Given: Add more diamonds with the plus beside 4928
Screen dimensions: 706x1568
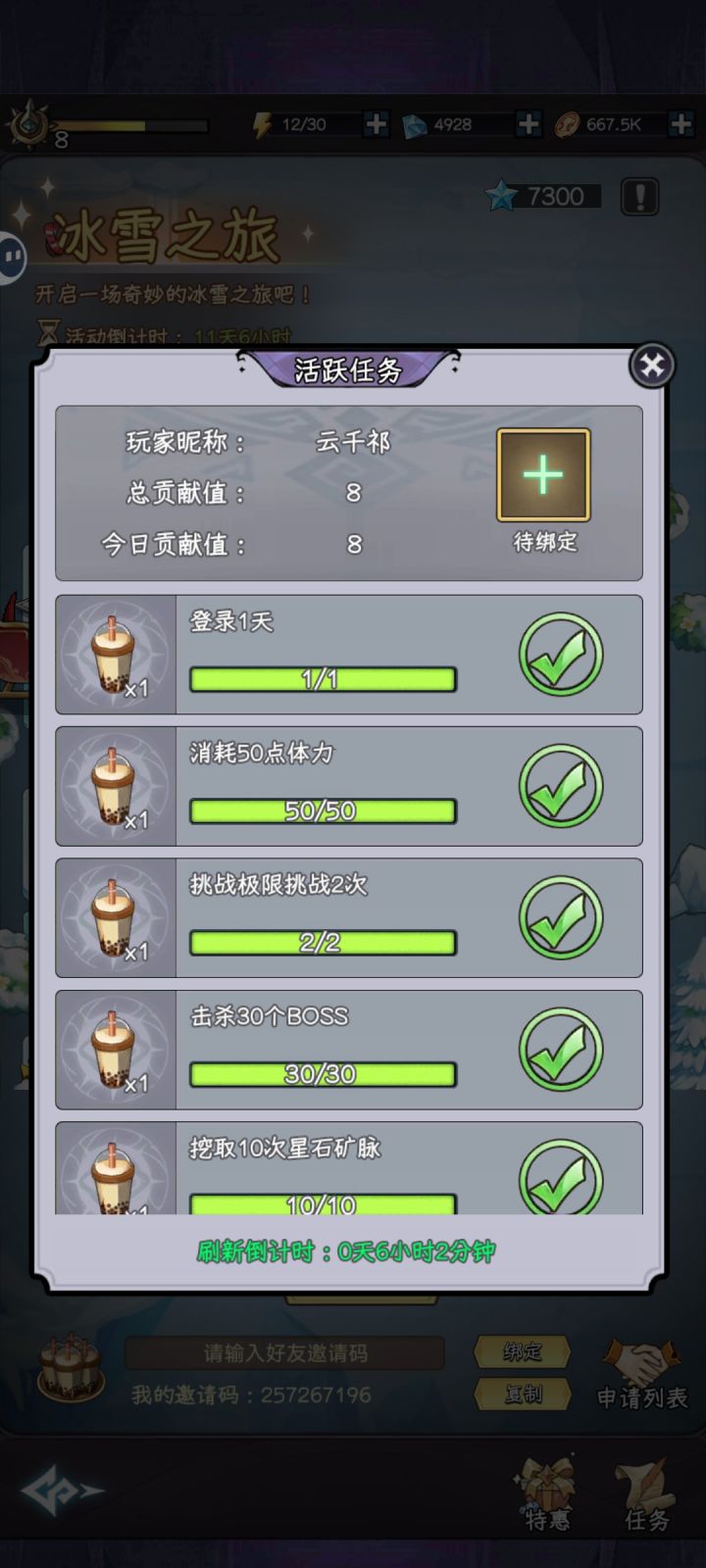Looking at the screenshot, I should (x=528, y=124).
